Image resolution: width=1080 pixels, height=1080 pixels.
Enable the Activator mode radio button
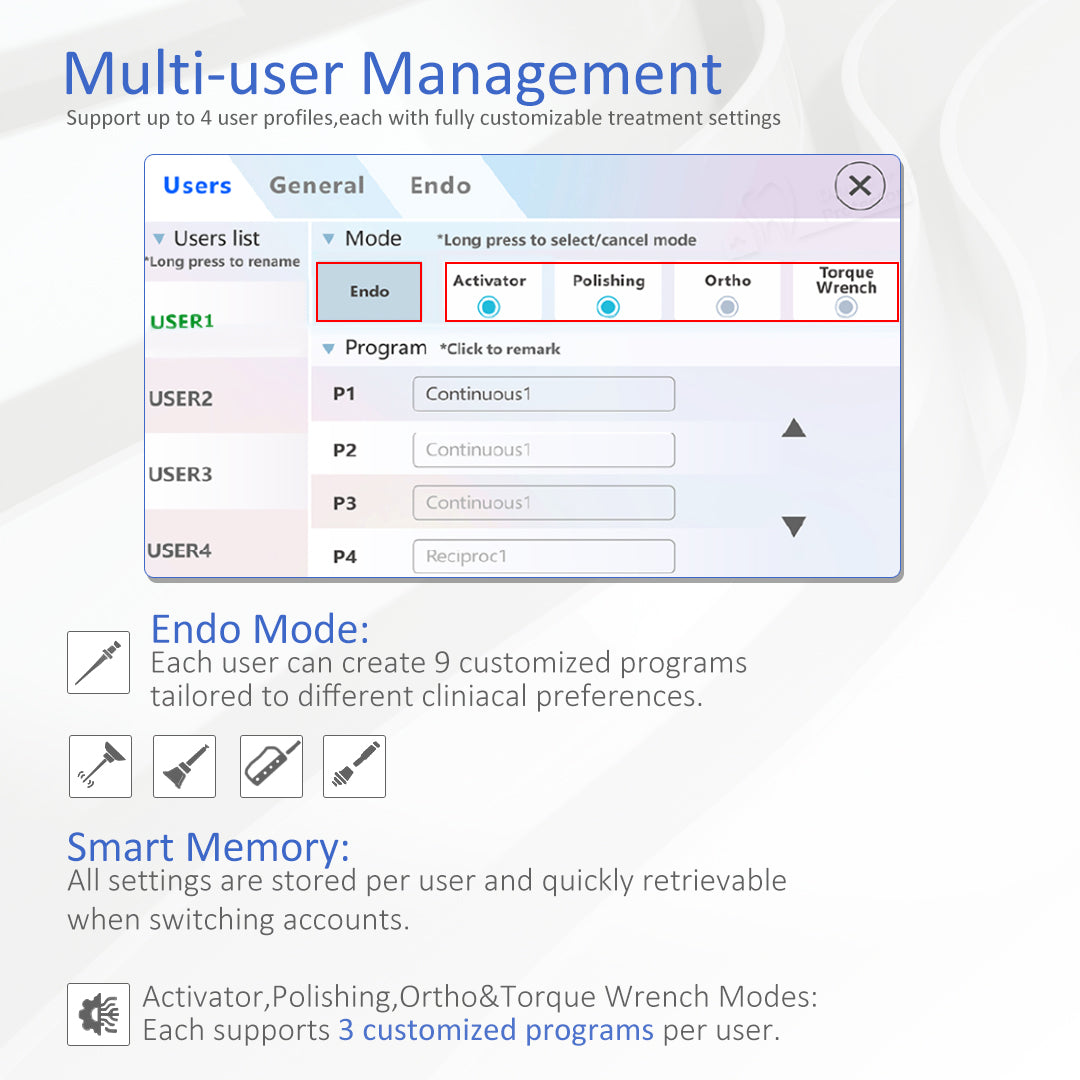click(x=489, y=306)
